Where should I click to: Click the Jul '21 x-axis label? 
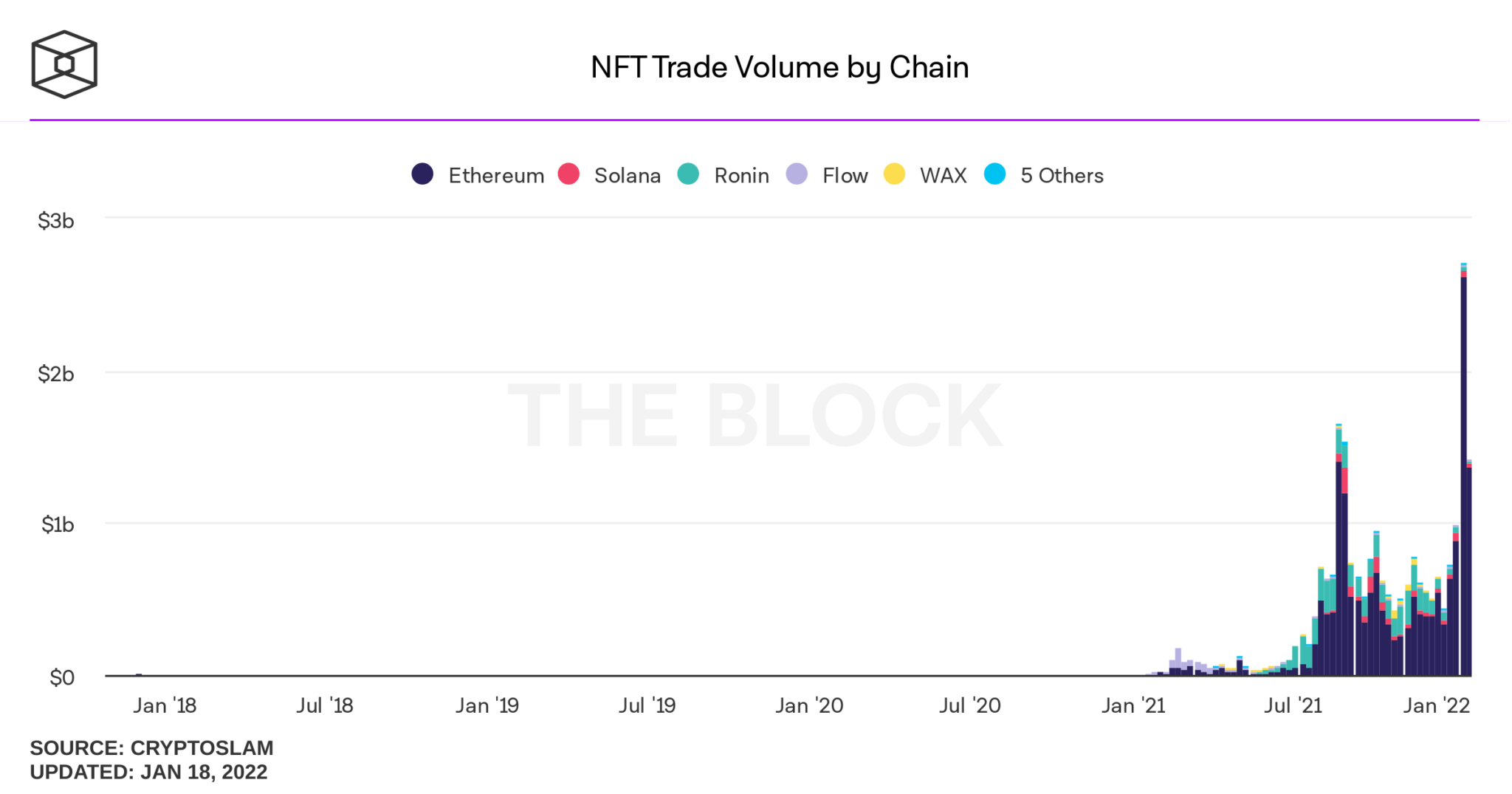pyautogui.click(x=1293, y=705)
